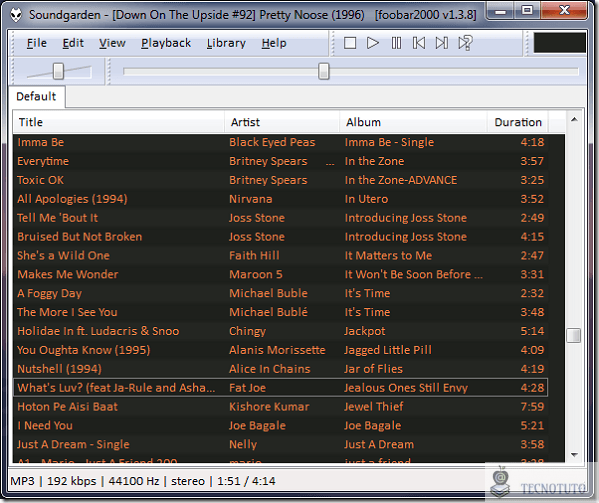The height and width of the screenshot is (503, 599).
Task: Click the seek bar position handle
Action: pyautogui.click(x=324, y=71)
